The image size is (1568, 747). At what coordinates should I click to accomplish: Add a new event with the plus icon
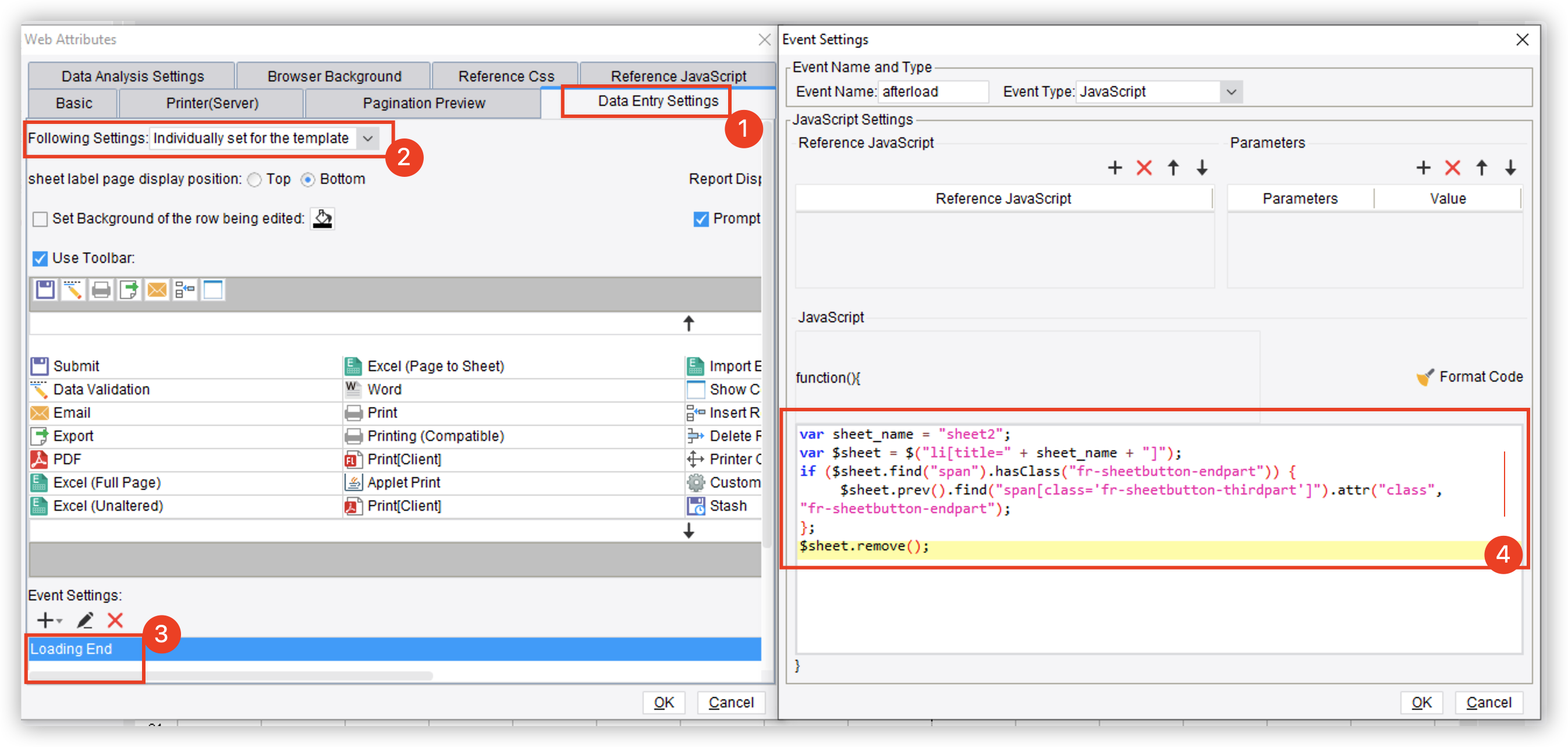pos(45,620)
